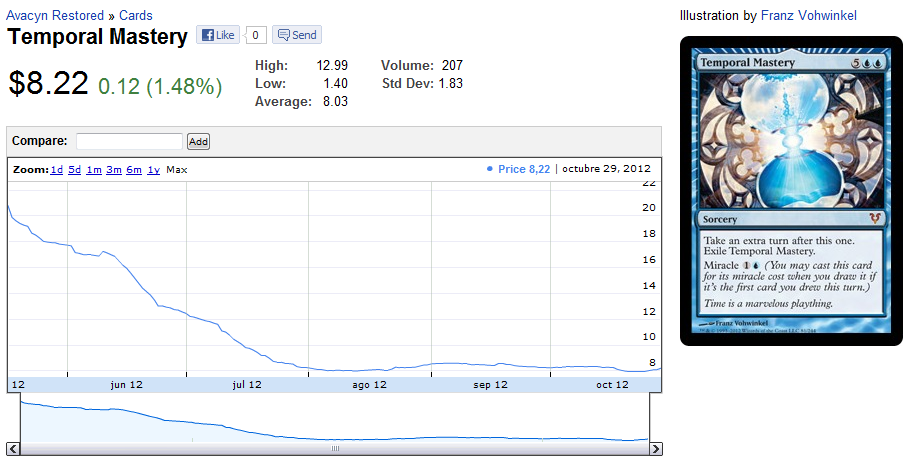Click the 14 y-axis price label

pos(649,285)
